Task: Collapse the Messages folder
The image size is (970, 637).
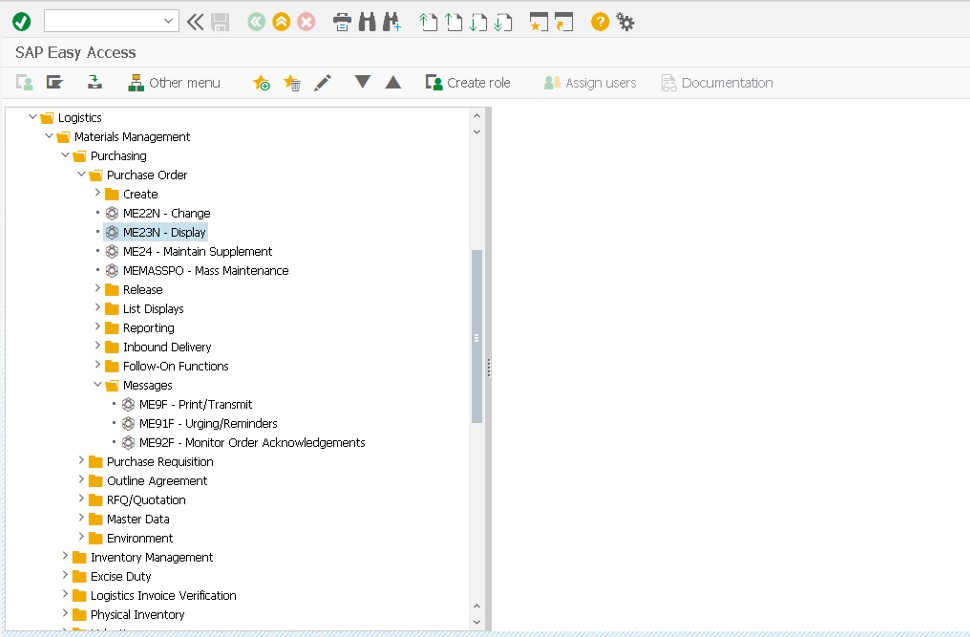Action: click(x=98, y=384)
